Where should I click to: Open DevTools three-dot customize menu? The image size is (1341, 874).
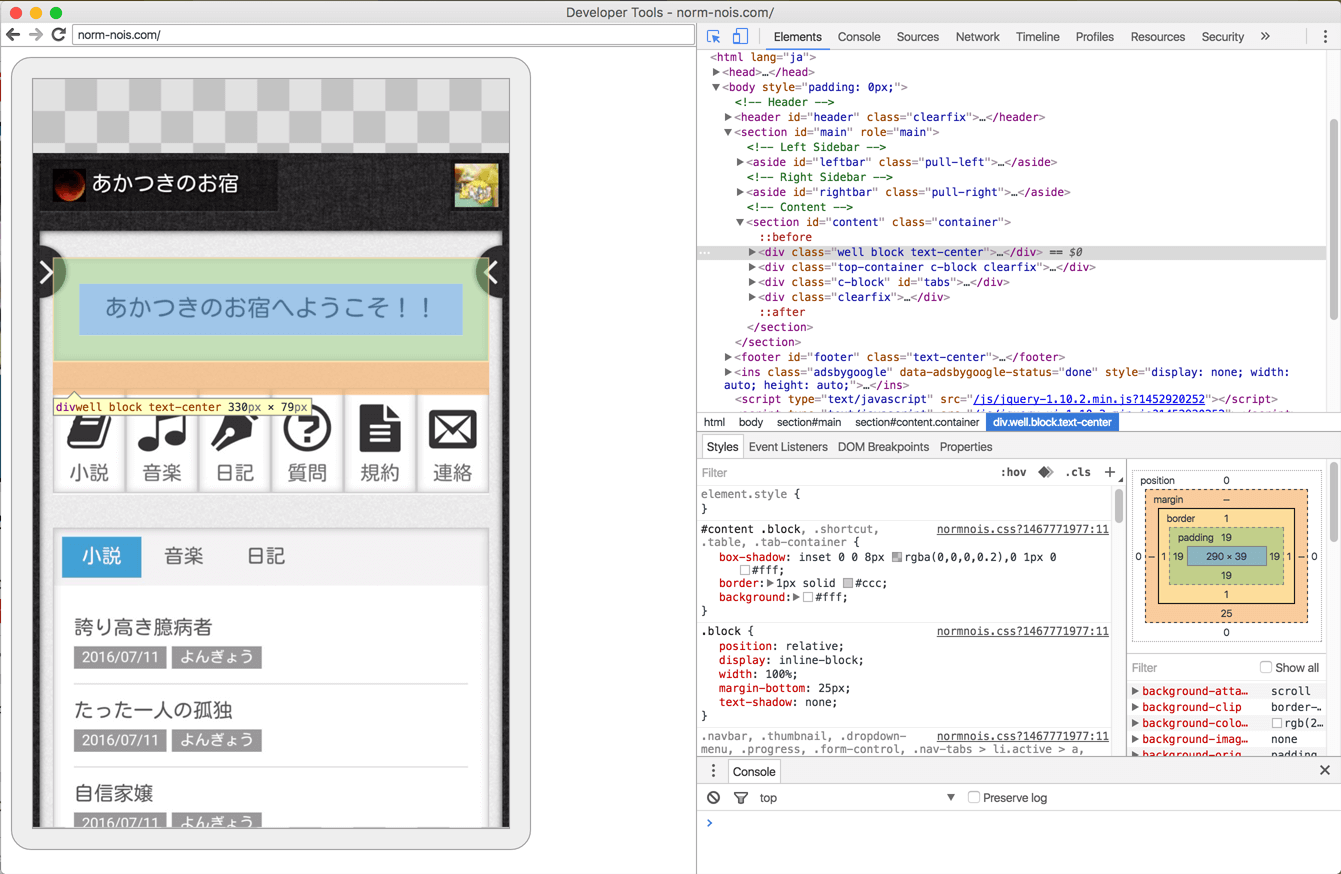1325,37
